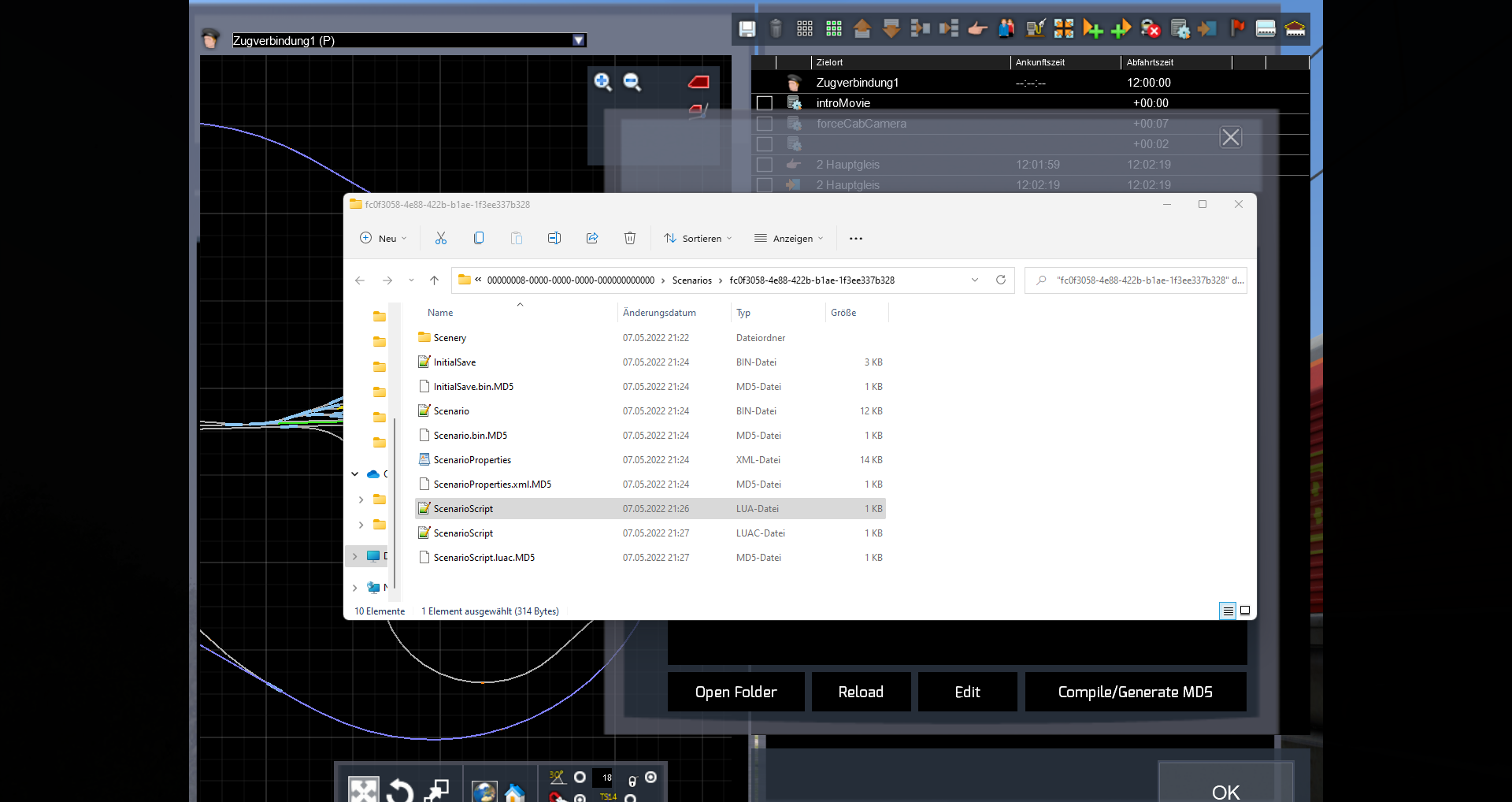This screenshot has width=1512, height=802.
Task: Click Scenarios in the breadcrumb path
Action: [691, 280]
